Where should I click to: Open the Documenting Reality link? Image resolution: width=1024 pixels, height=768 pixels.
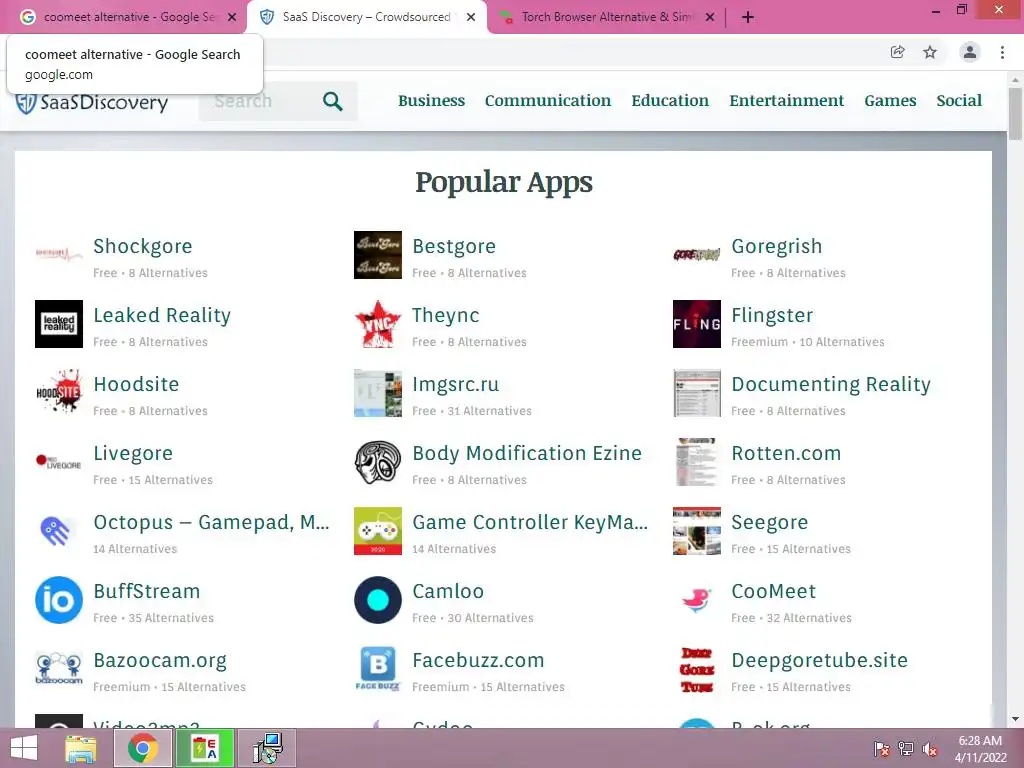[x=831, y=385]
